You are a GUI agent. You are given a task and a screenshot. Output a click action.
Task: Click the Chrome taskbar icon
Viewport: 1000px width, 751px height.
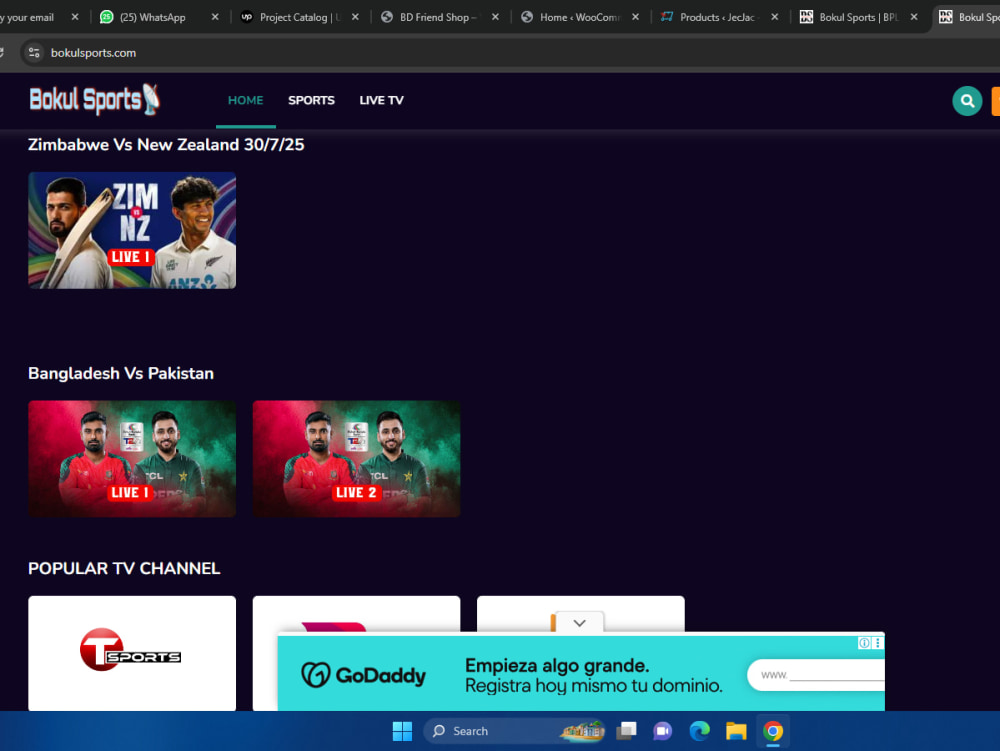coord(773,731)
